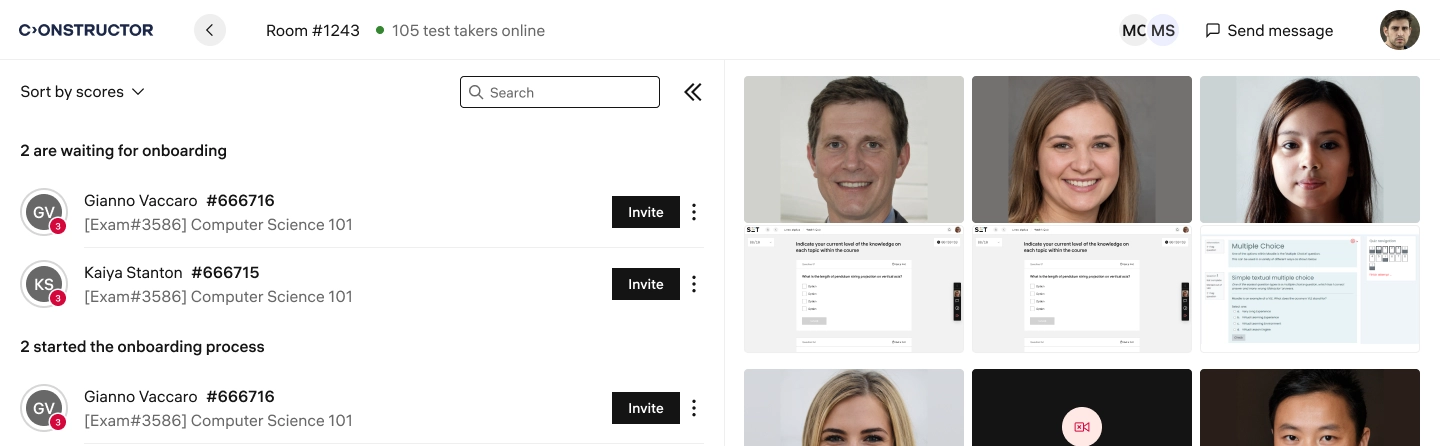The image size is (1440, 446).
Task: Click the Room #1243 title
Action: 313,30
